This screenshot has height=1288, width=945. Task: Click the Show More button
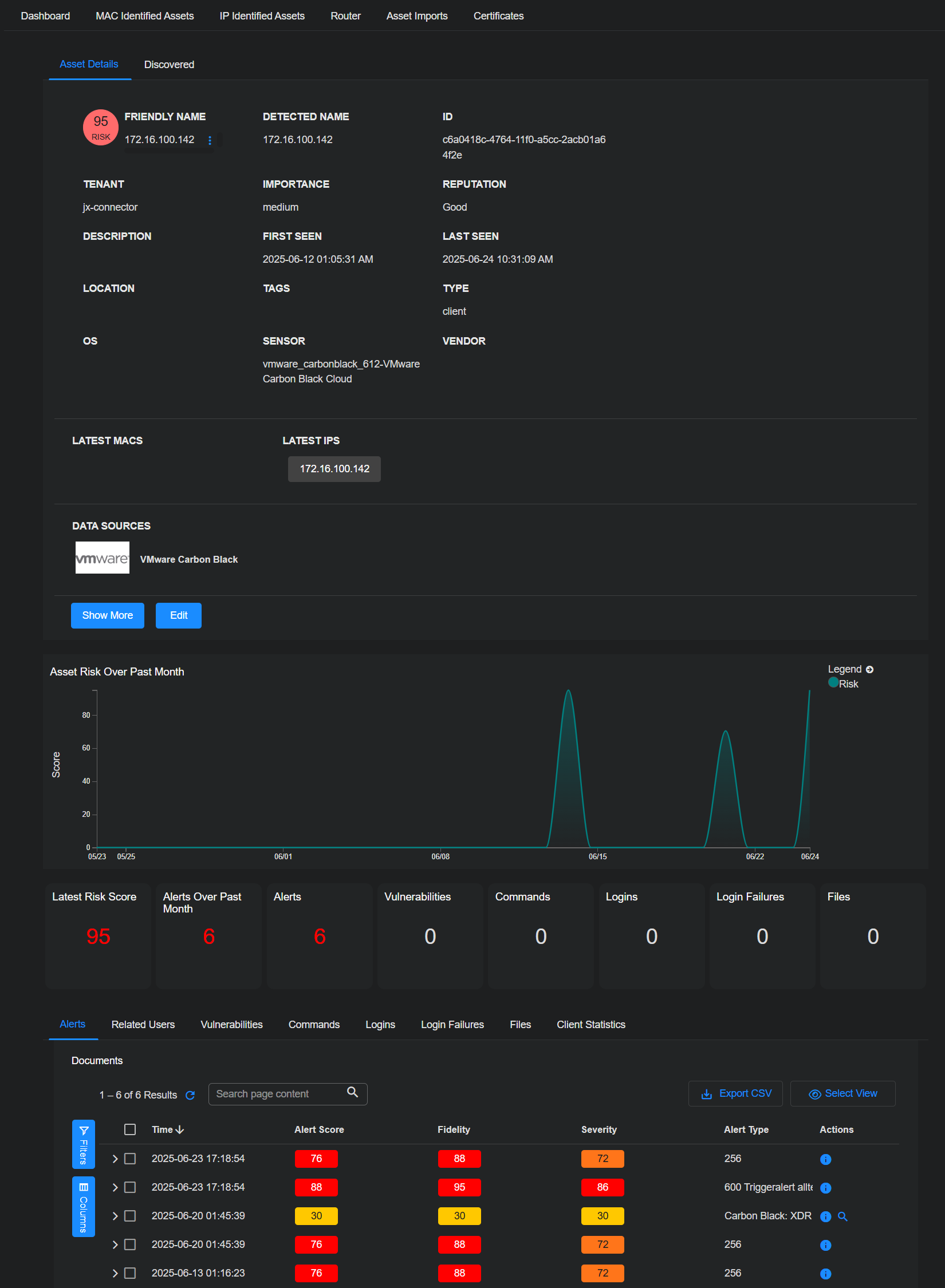(107, 615)
